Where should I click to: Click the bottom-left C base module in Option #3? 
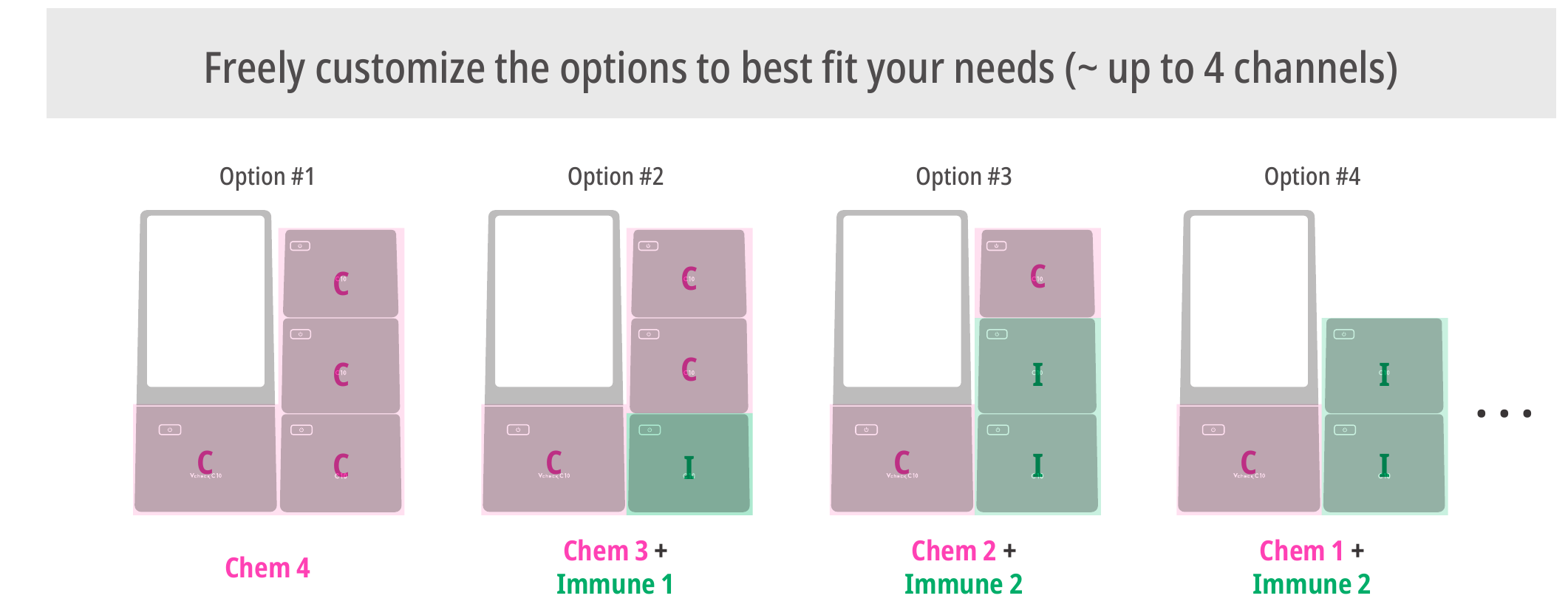(x=902, y=459)
